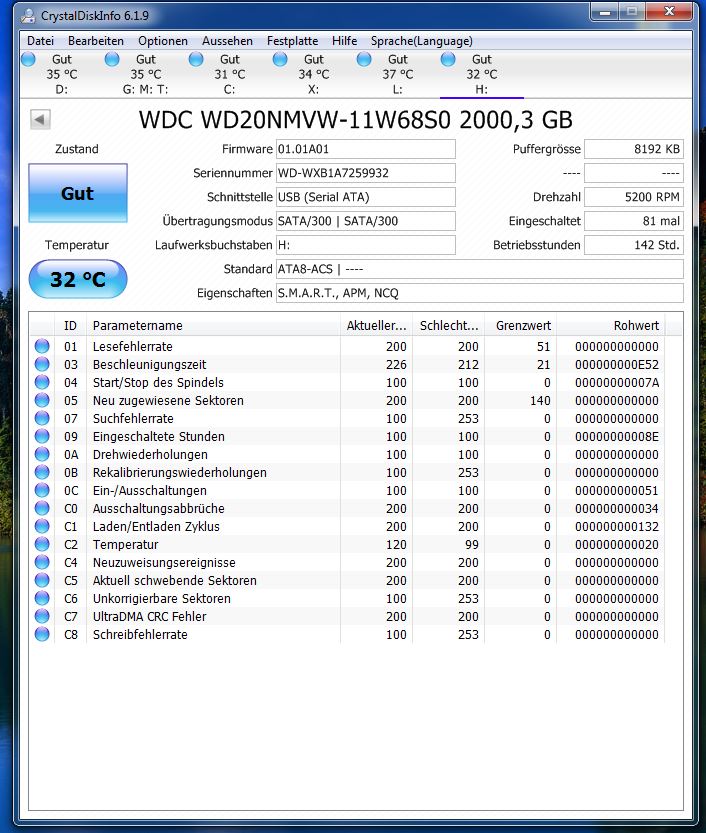The width and height of the screenshot is (706, 833).
Task: Select disk L: with 37 °C
Action: [397, 74]
